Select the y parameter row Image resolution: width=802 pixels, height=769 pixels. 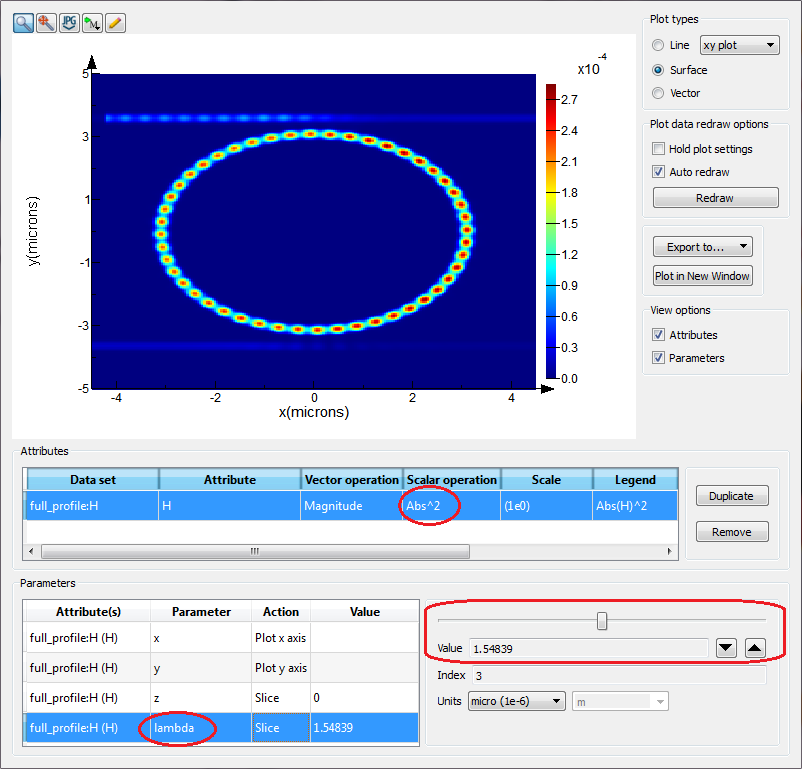tap(221, 668)
